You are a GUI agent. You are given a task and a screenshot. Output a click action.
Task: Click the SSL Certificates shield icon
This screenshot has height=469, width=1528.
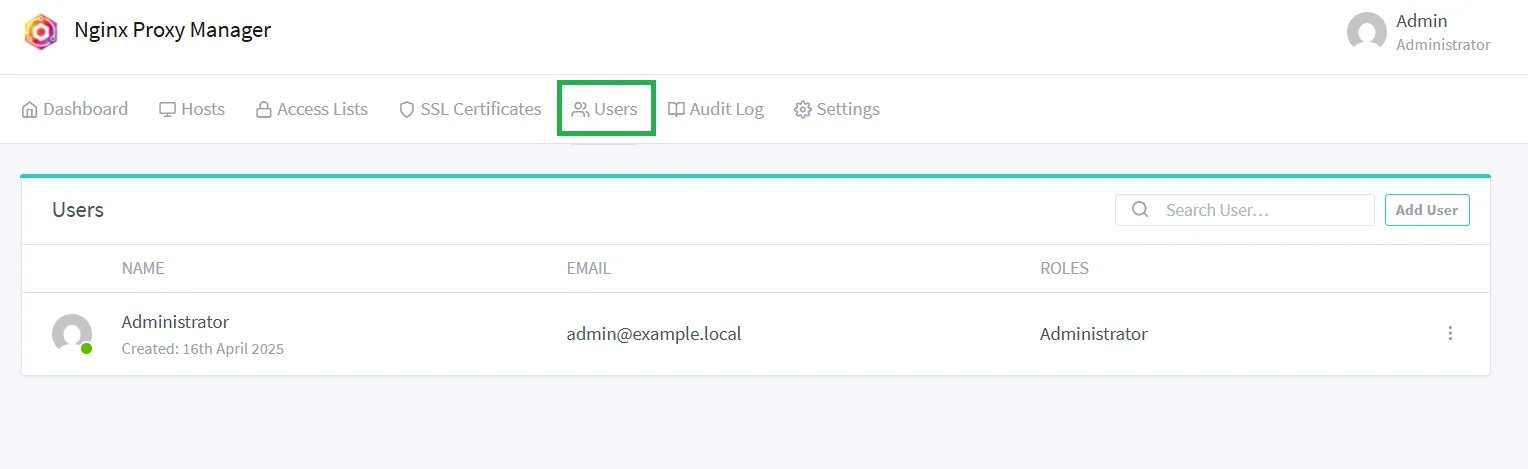(x=406, y=110)
